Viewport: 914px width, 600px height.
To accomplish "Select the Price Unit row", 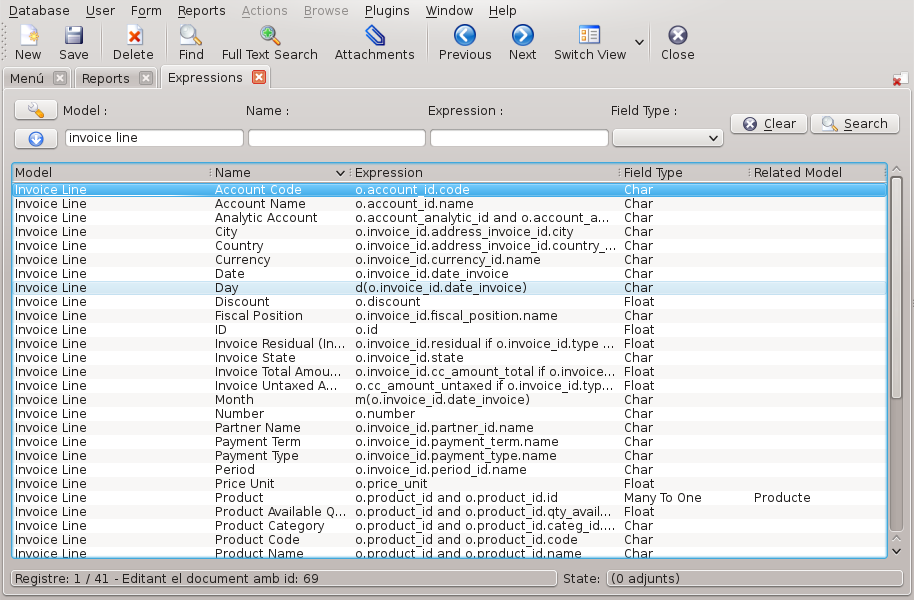I will point(449,483).
